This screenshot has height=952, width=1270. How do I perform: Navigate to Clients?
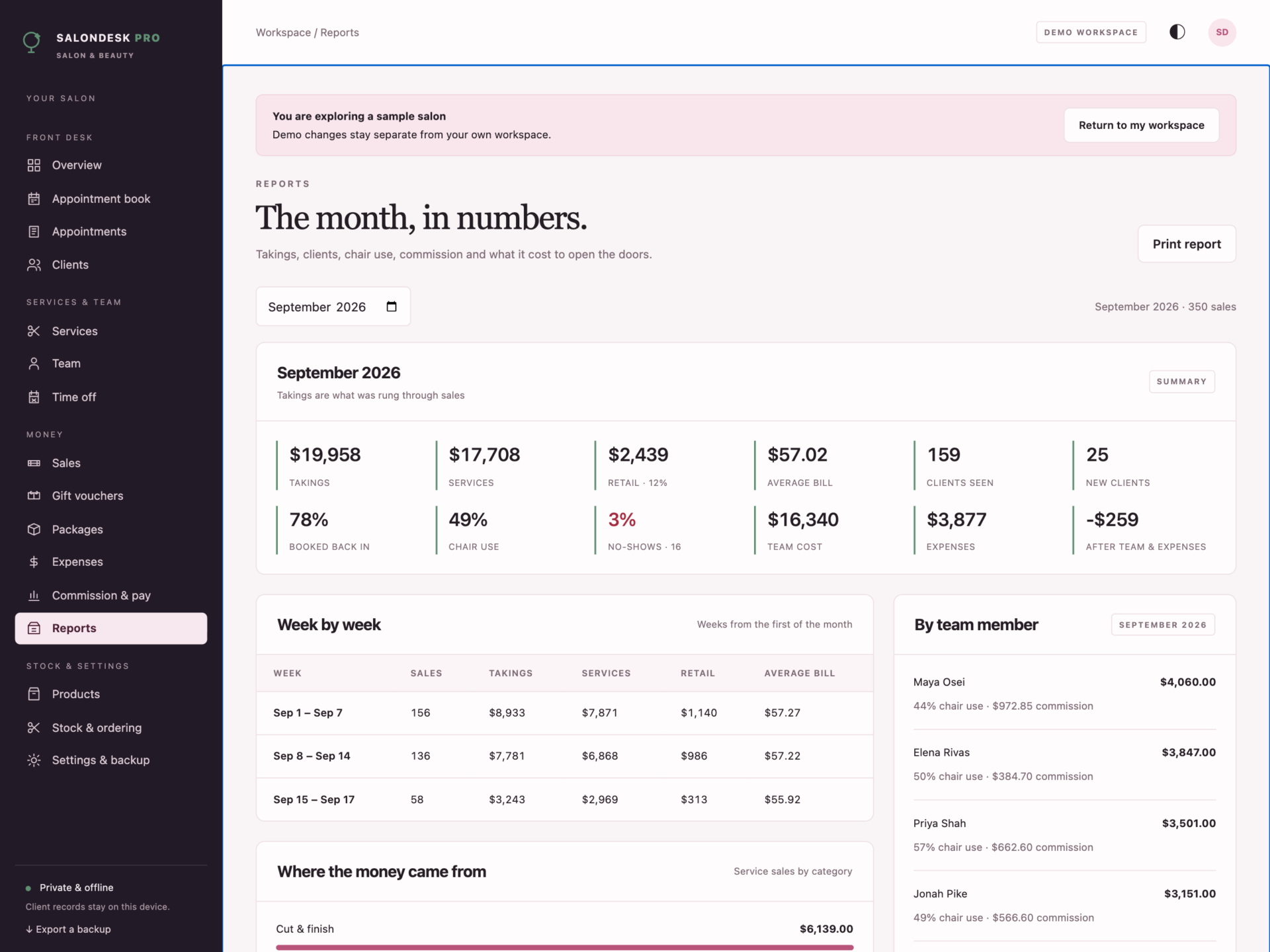coord(111,264)
